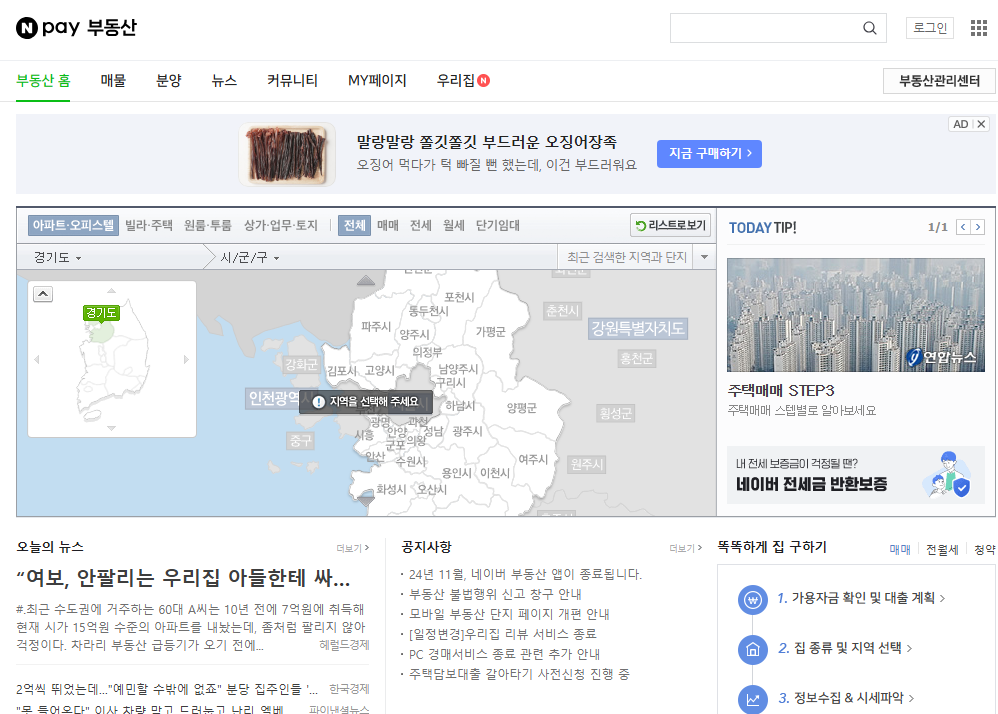Click the squid jerky ad image
Screen dimensions: 998x714
click(287, 155)
